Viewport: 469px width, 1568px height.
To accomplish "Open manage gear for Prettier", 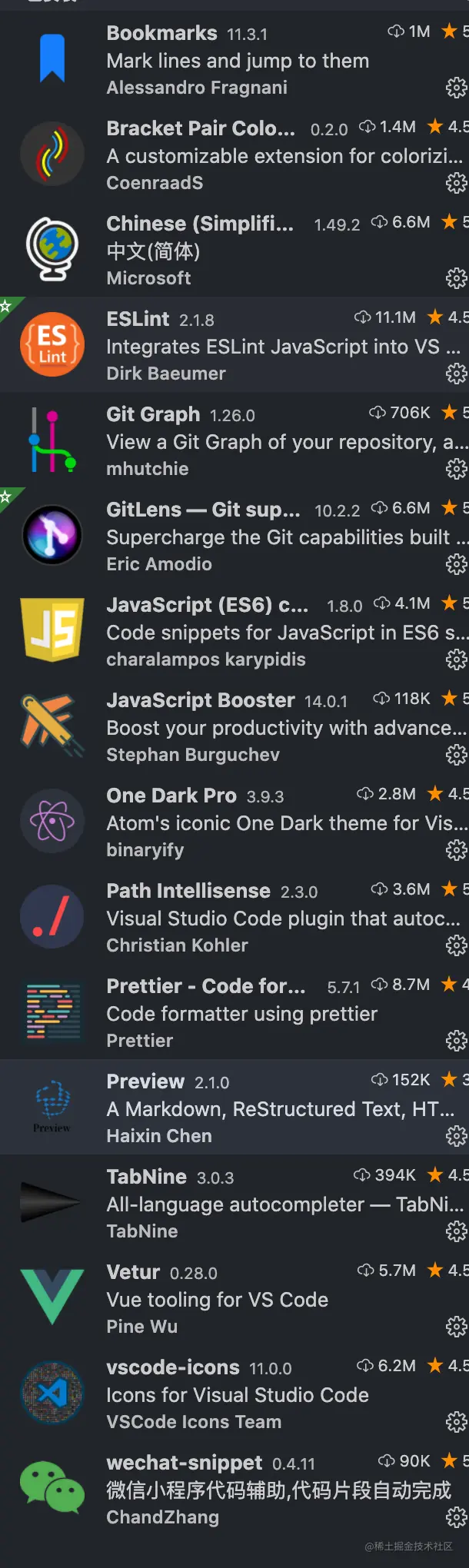I will click(457, 1041).
